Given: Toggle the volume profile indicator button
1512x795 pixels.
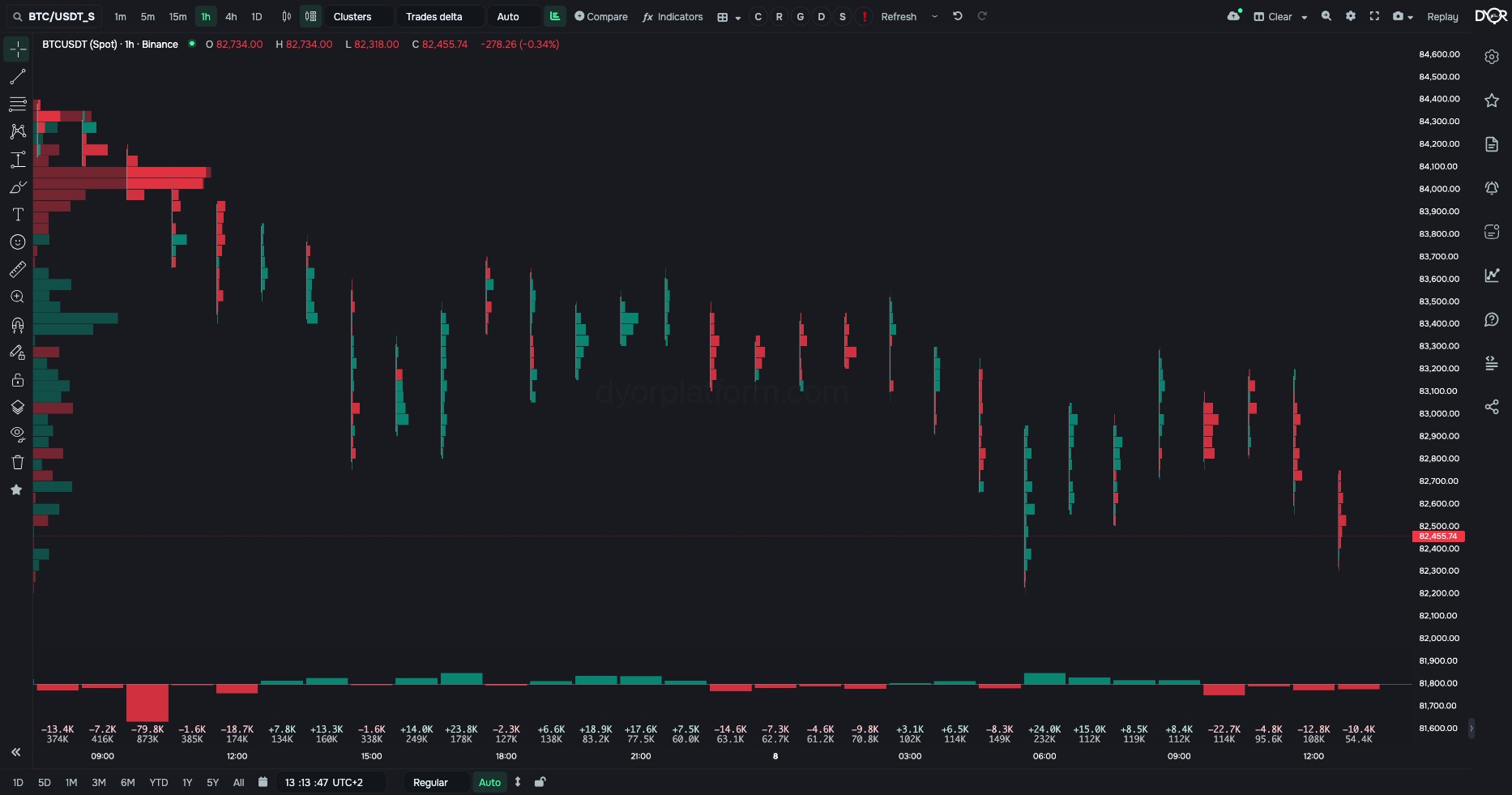Looking at the screenshot, I should [x=555, y=16].
